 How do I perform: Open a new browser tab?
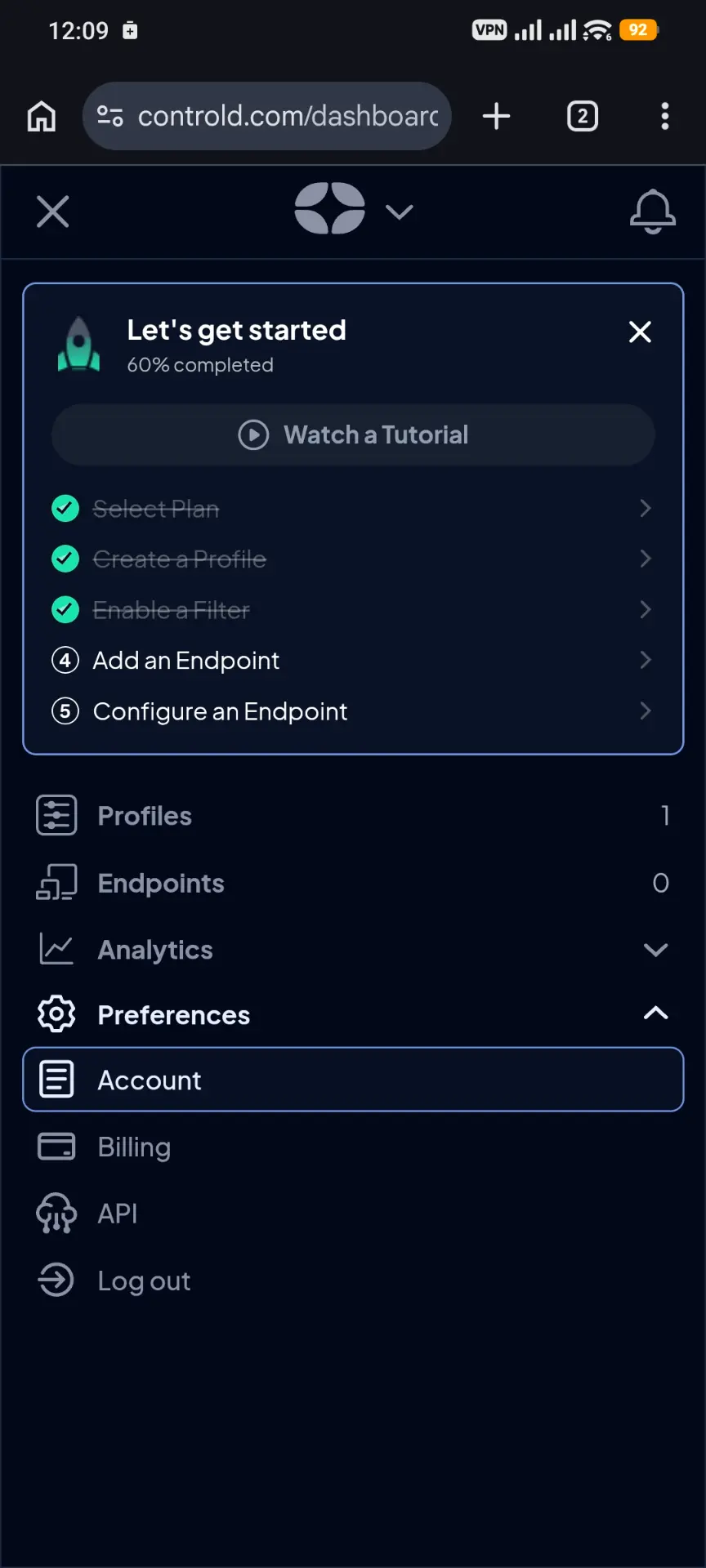(x=496, y=116)
